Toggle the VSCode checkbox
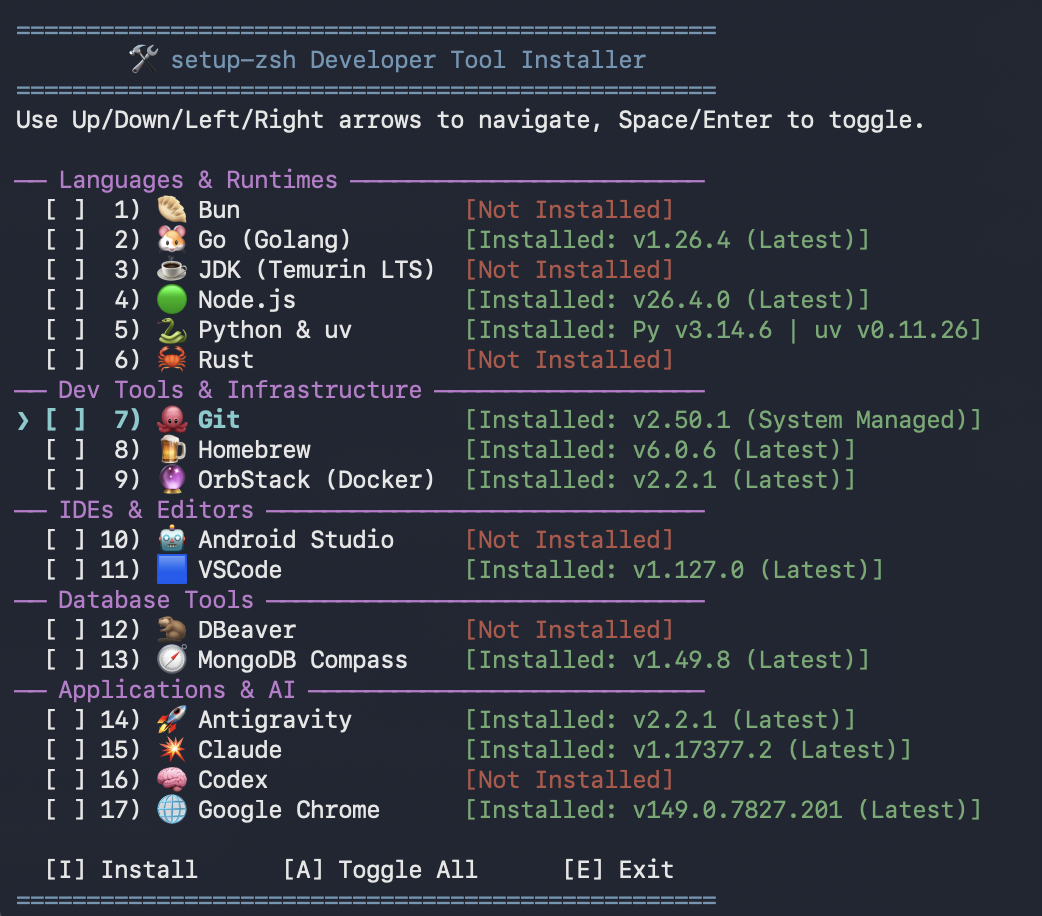 pyautogui.click(x=65, y=570)
